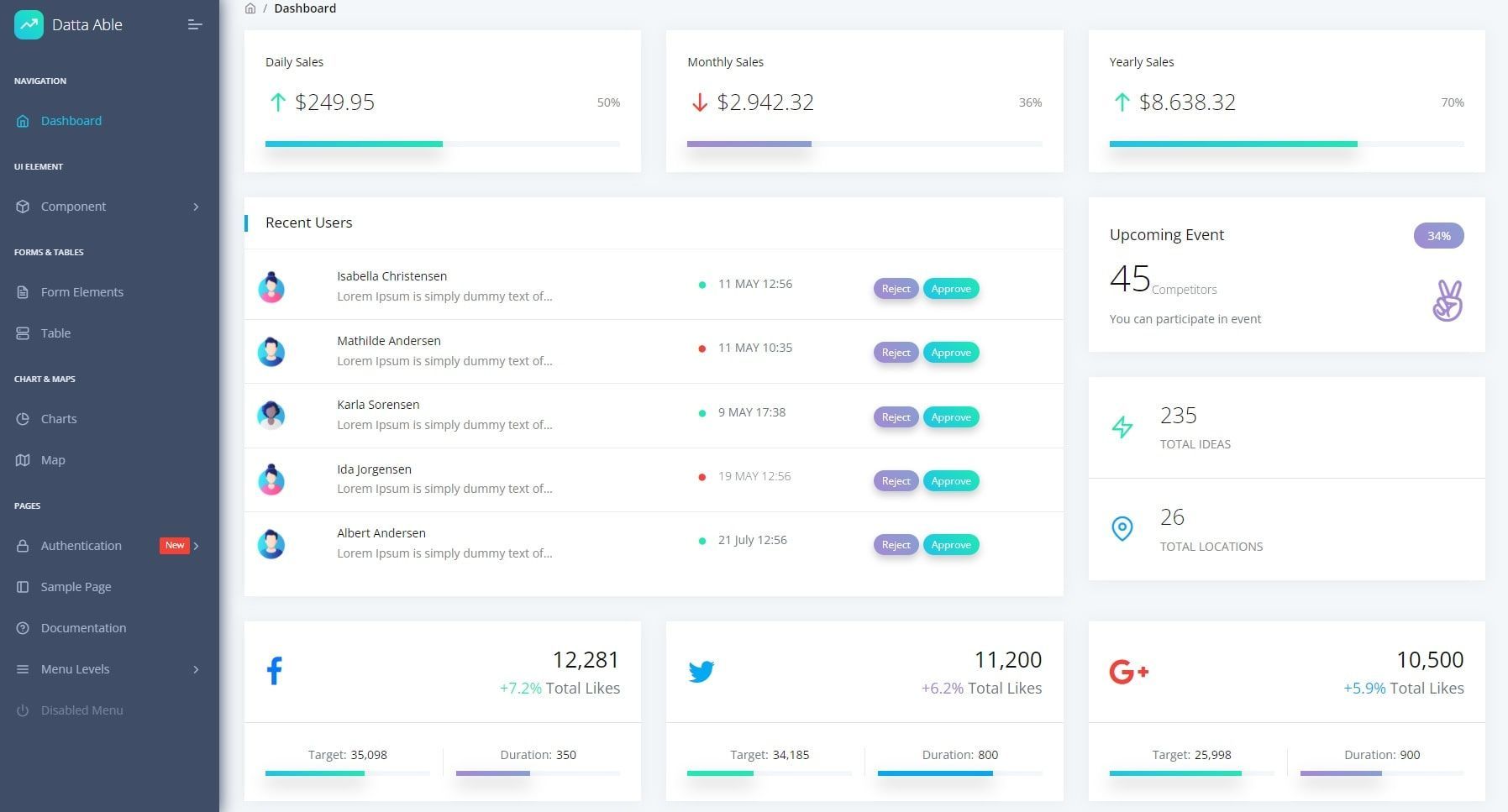
Task: Click the red status dot beside Ida Jorgensen
Action: pyautogui.click(x=702, y=476)
